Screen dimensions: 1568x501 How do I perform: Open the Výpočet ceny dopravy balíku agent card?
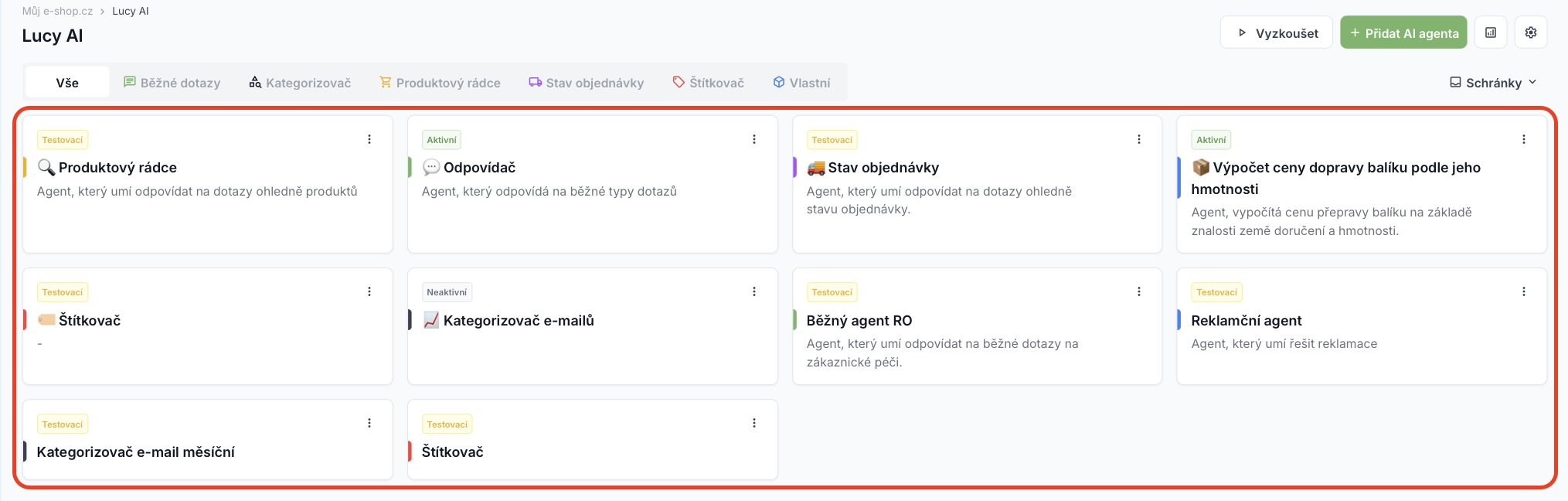pos(1362,185)
